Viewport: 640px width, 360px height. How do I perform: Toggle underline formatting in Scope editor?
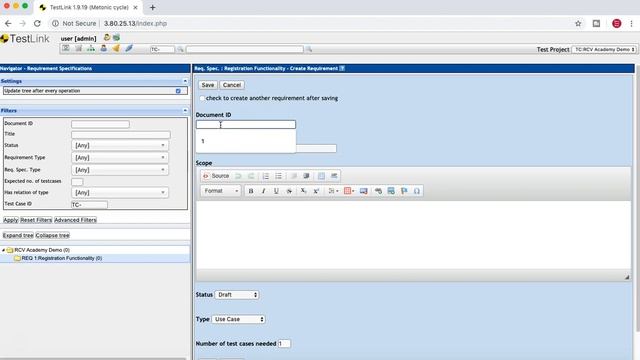[276, 191]
